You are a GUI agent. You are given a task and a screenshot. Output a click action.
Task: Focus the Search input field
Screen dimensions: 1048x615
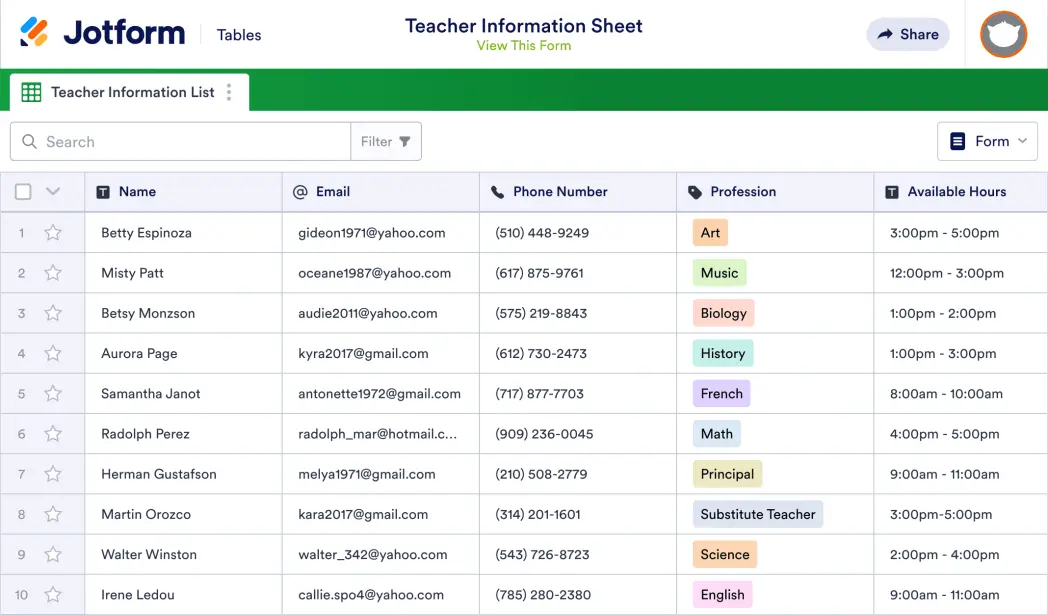pyautogui.click(x=190, y=141)
